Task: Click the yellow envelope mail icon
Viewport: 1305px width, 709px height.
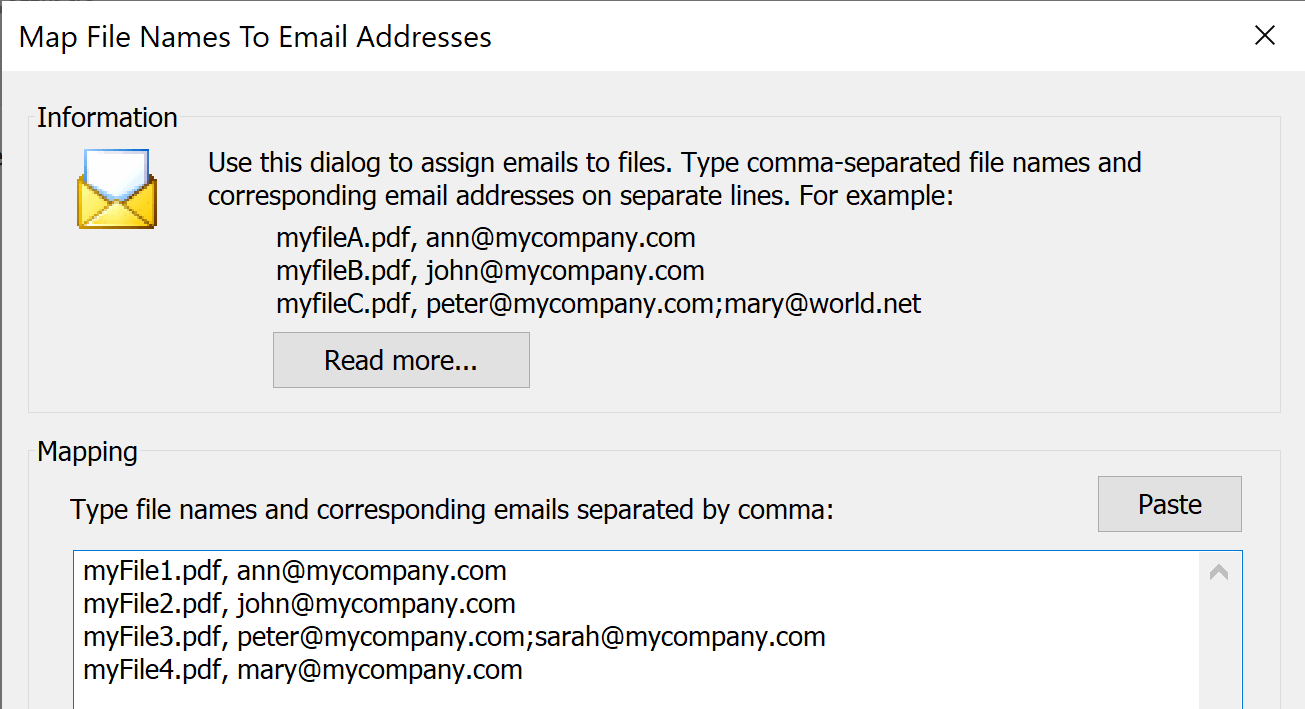Action: [116, 189]
